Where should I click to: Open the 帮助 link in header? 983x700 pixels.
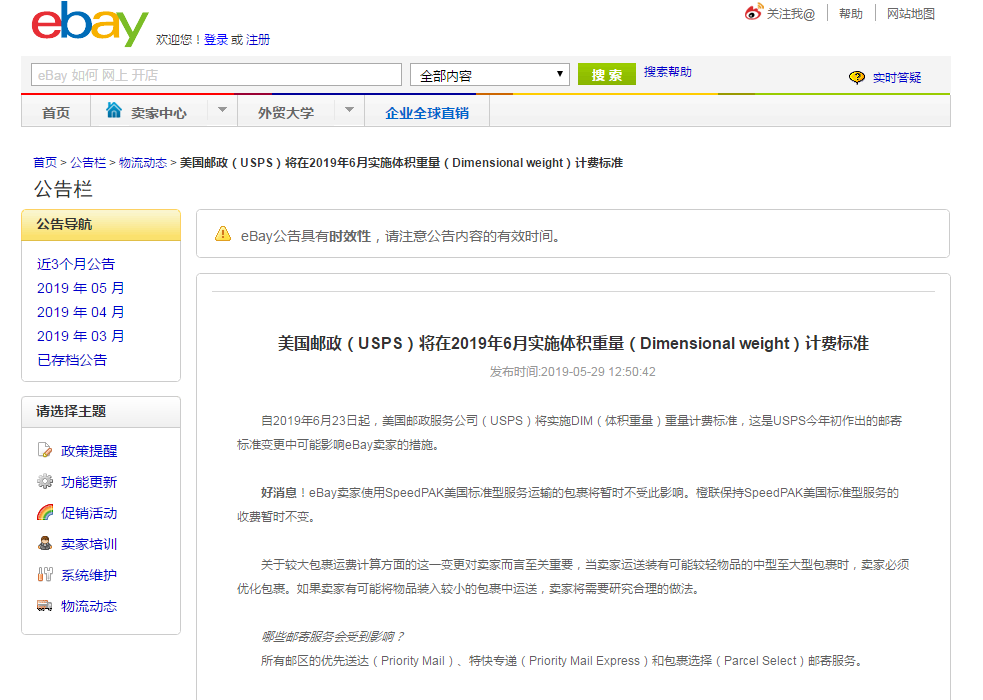(851, 14)
